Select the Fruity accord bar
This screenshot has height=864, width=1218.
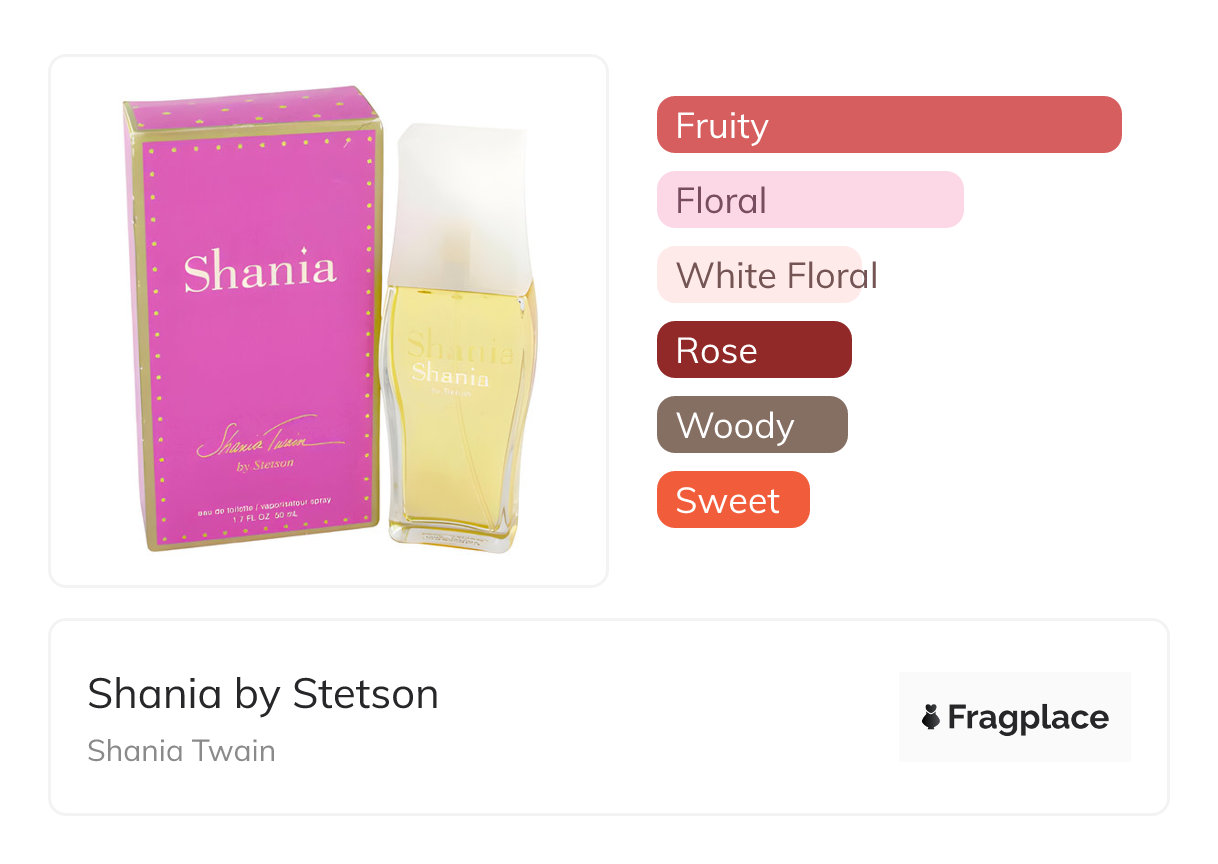coord(888,125)
